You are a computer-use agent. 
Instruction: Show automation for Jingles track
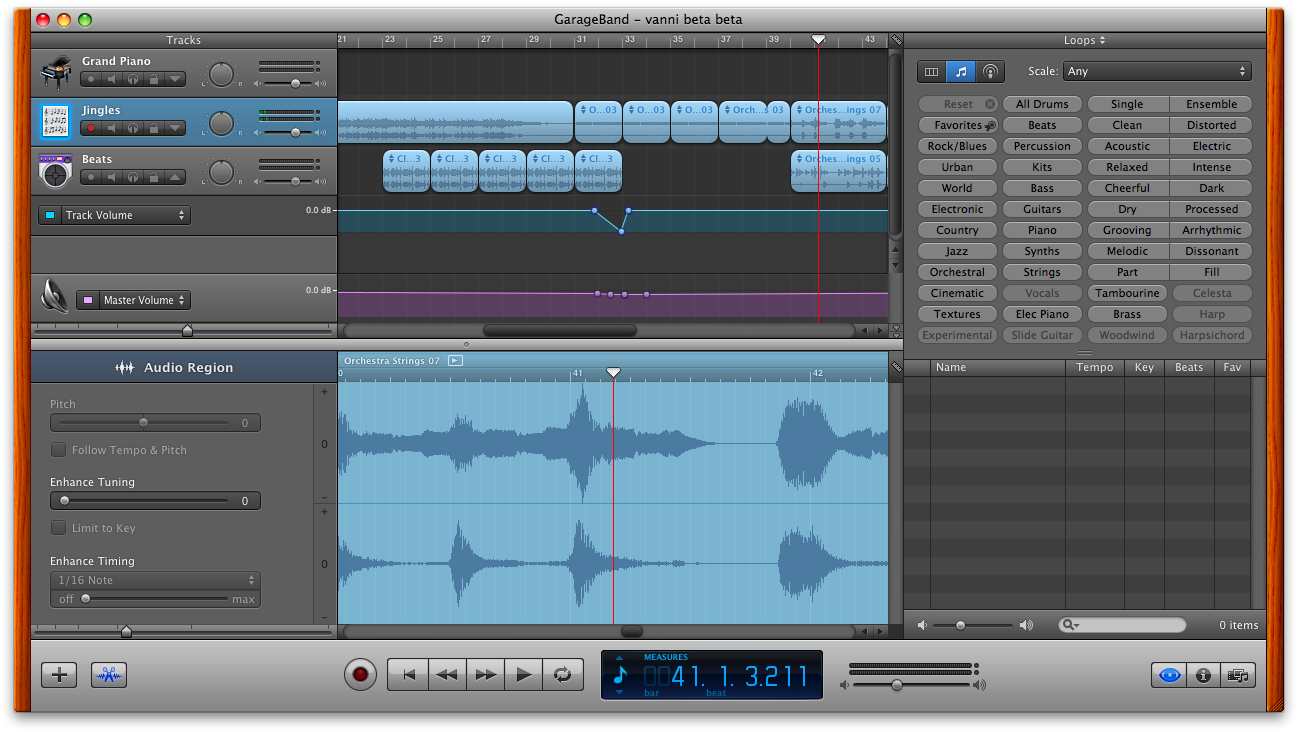pyautogui.click(x=175, y=128)
